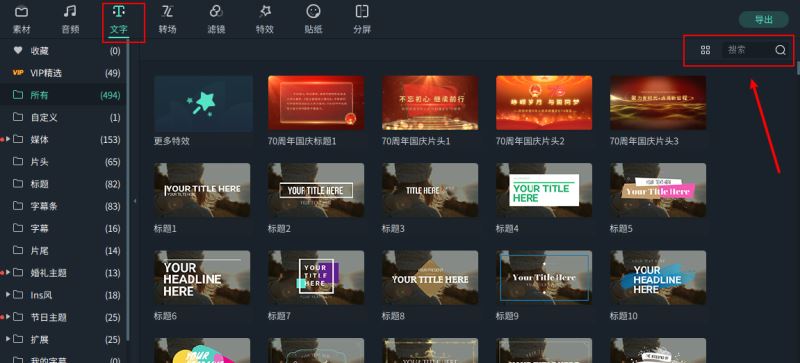Collapse the sidebar with the divider arrow
800x363 pixels.
[x=135, y=201]
